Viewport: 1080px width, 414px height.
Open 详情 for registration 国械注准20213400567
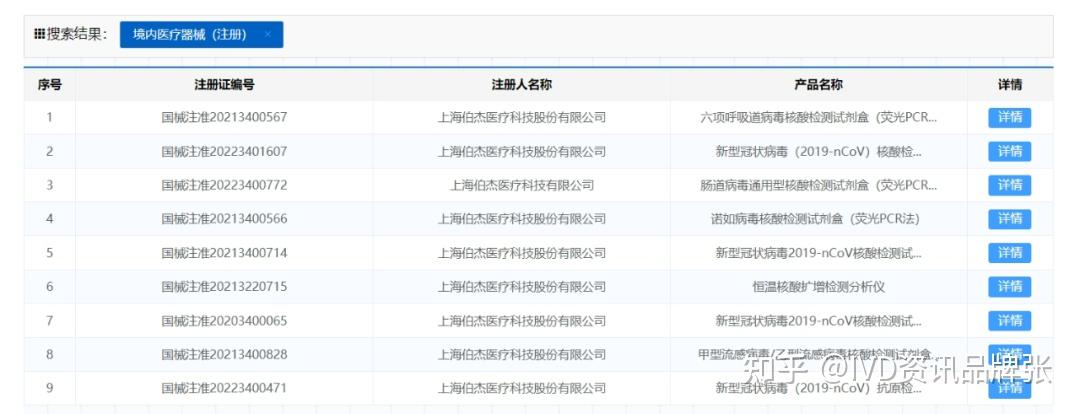(1009, 117)
